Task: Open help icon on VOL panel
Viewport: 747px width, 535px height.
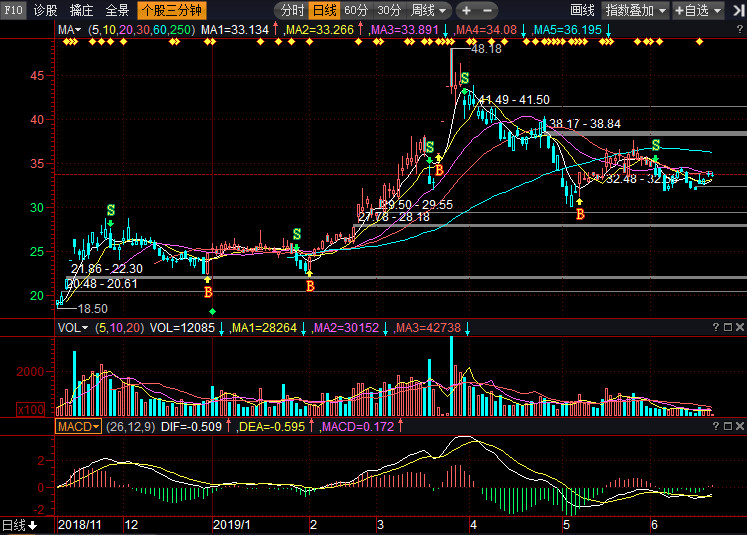Action: 716,328
